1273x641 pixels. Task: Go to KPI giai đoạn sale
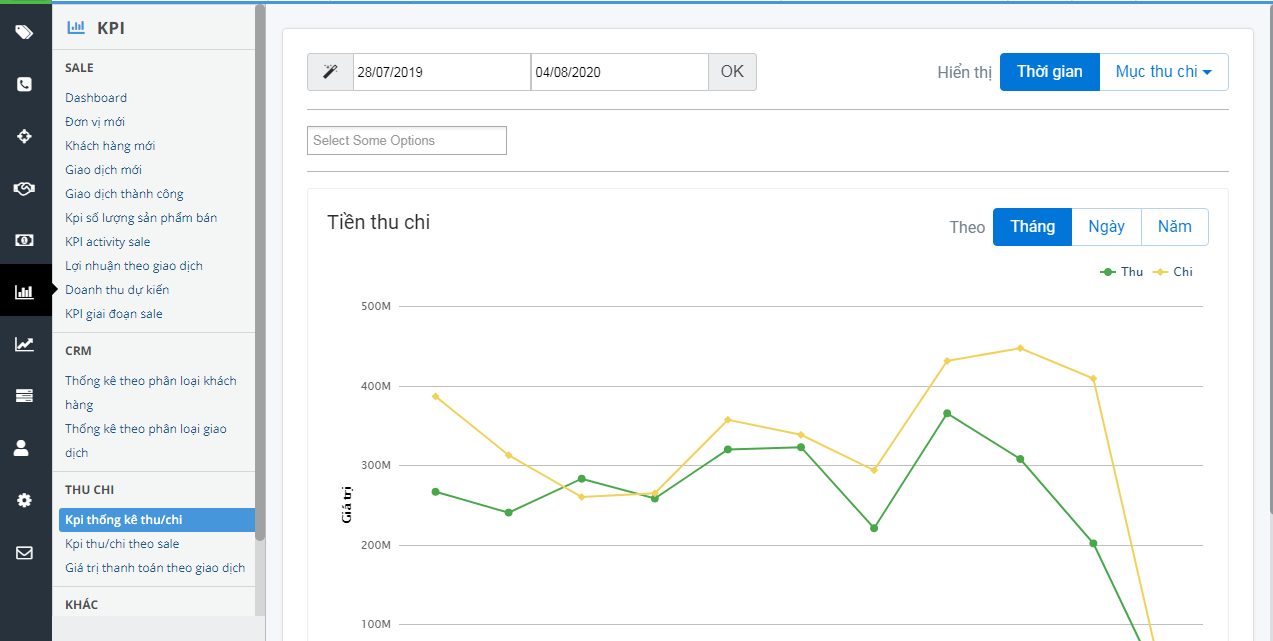114,314
